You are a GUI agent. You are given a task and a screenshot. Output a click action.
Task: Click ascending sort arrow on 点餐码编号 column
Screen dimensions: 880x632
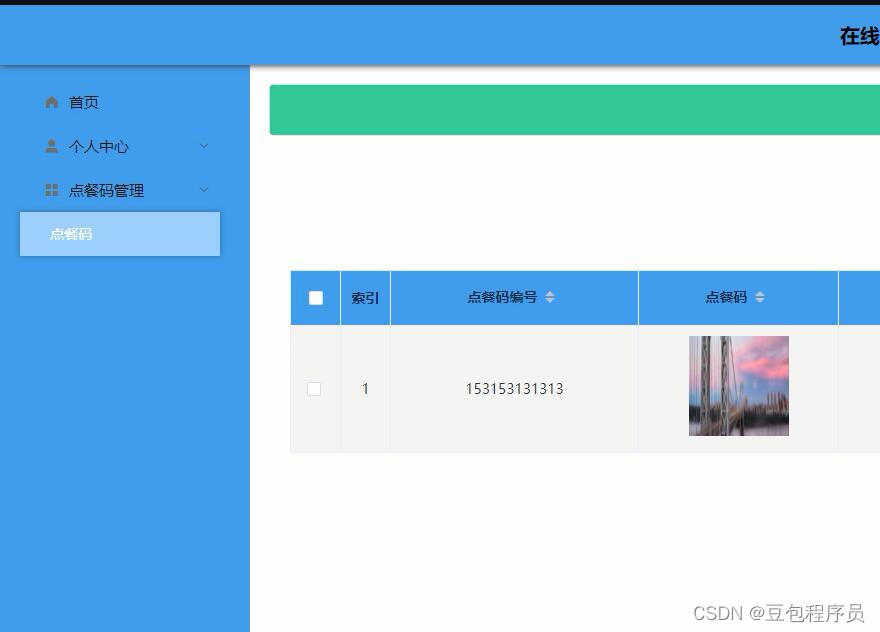click(x=550, y=292)
